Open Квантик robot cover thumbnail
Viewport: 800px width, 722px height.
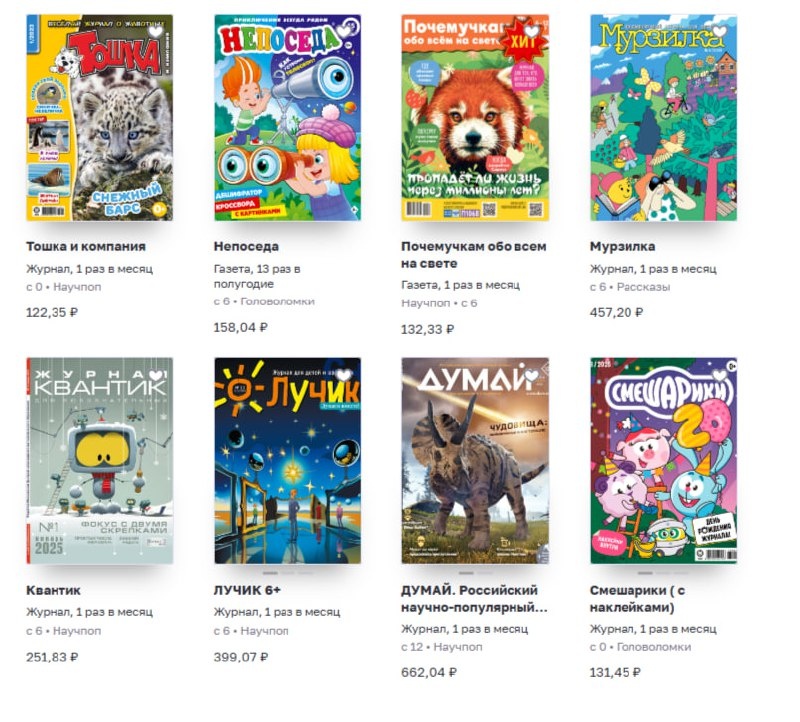click(99, 461)
